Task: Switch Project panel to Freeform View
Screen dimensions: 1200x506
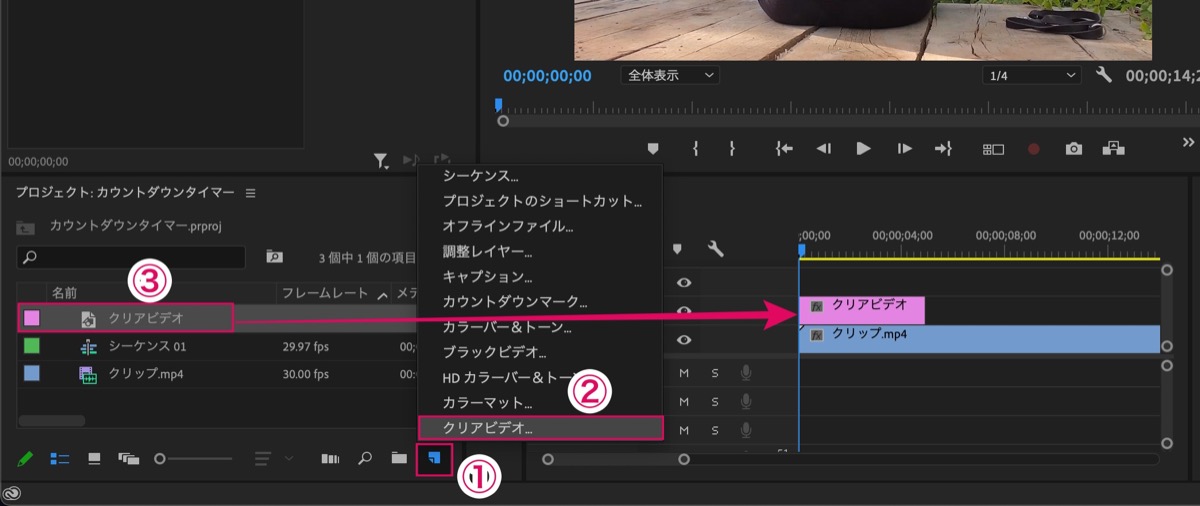Action: click(128, 459)
